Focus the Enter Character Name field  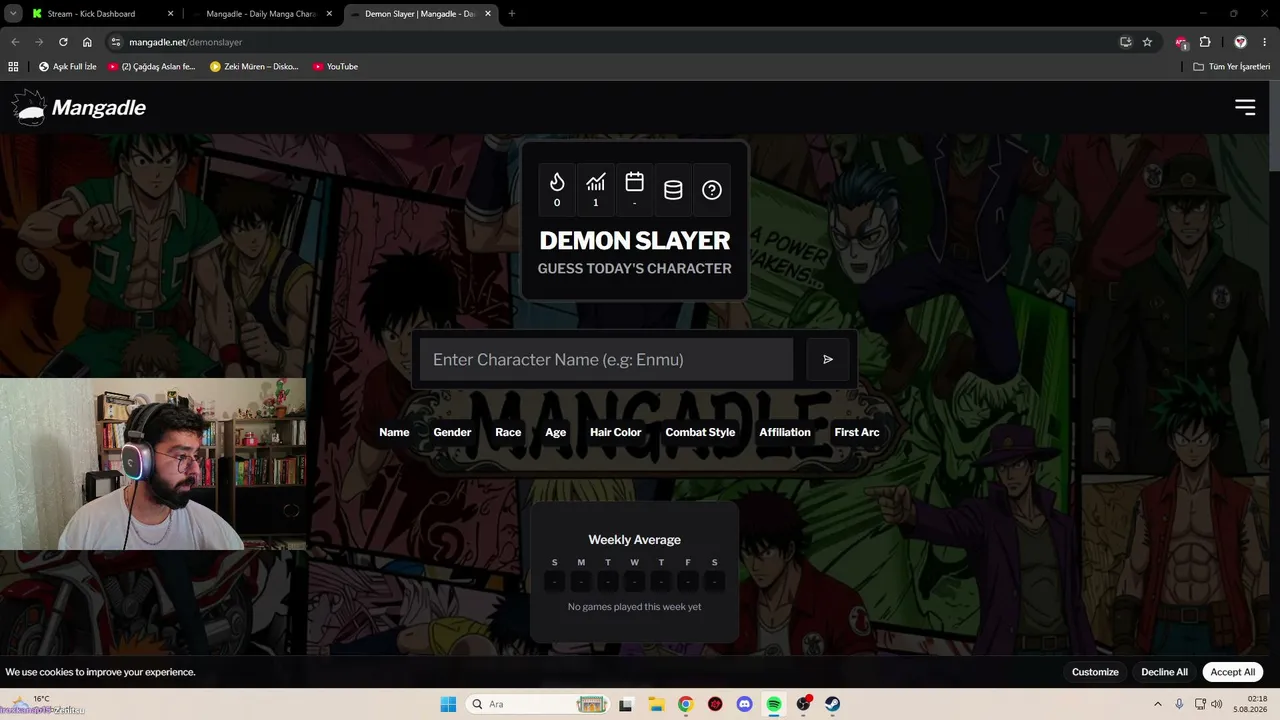click(606, 359)
